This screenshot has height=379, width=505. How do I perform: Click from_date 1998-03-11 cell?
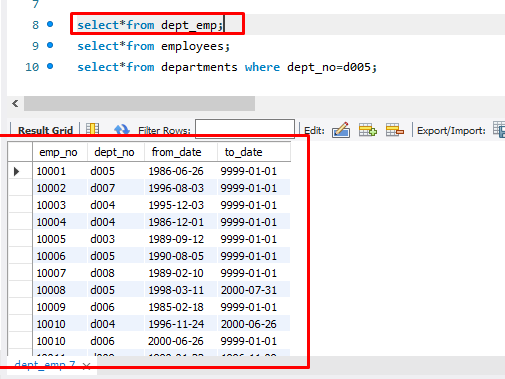[x=181, y=290]
